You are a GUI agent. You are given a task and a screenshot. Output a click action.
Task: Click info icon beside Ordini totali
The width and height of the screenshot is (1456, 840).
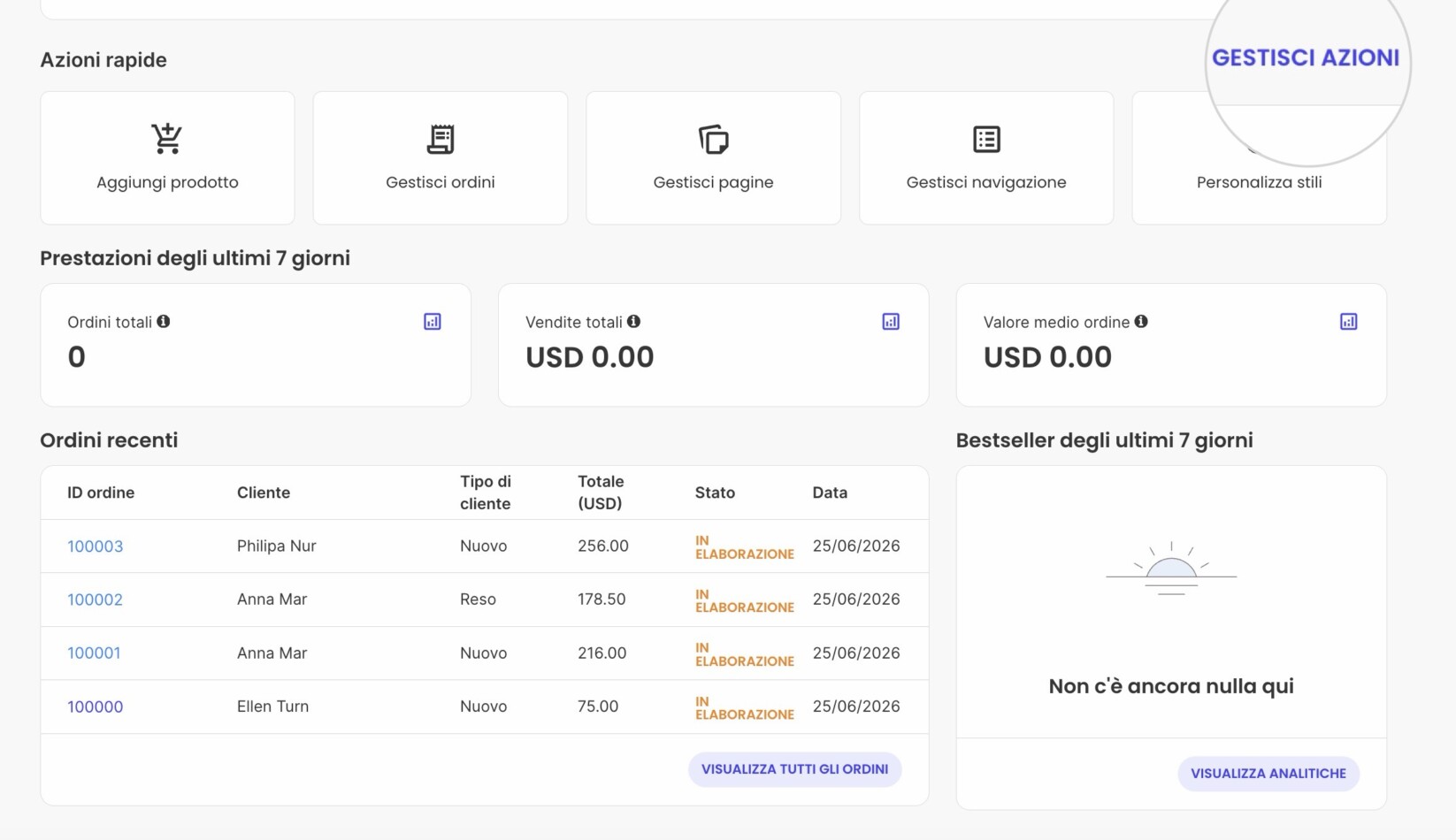coord(164,322)
